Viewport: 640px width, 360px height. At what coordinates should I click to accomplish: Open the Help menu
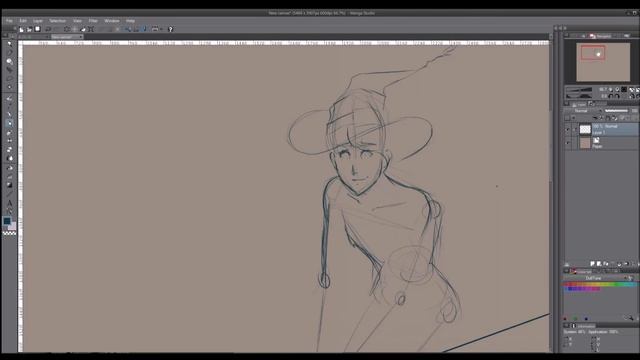130,21
